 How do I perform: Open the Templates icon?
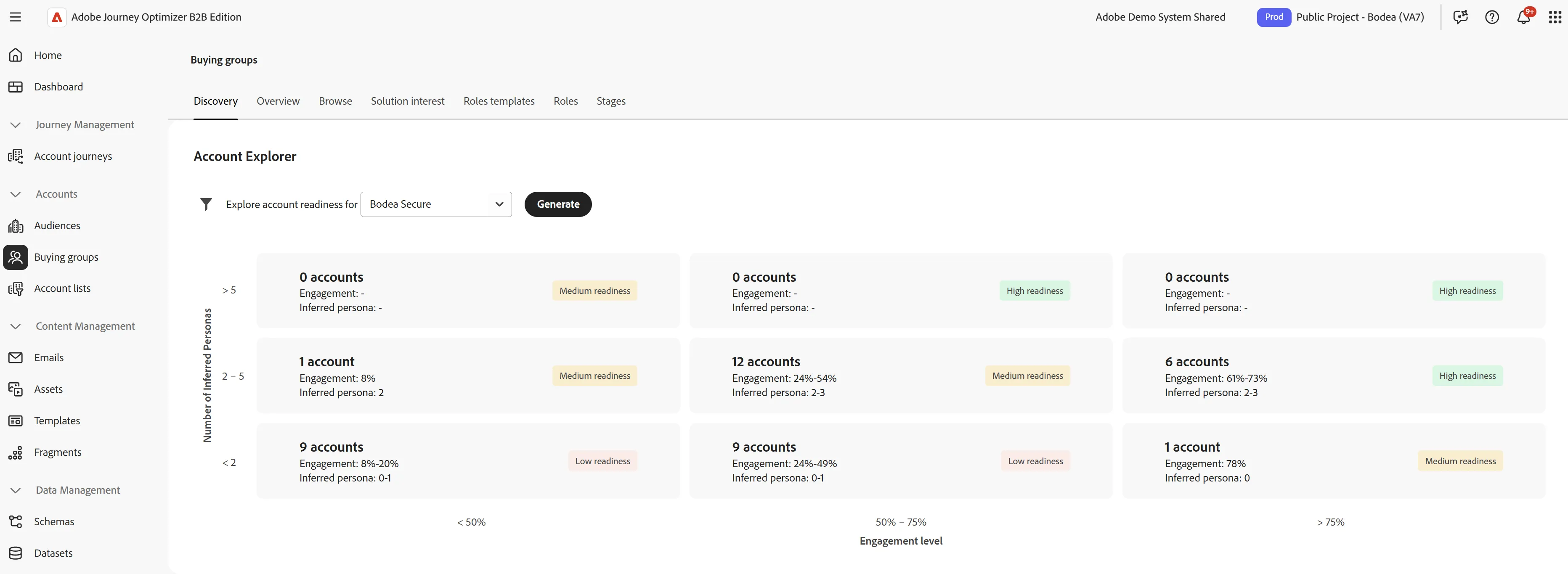pyautogui.click(x=16, y=421)
